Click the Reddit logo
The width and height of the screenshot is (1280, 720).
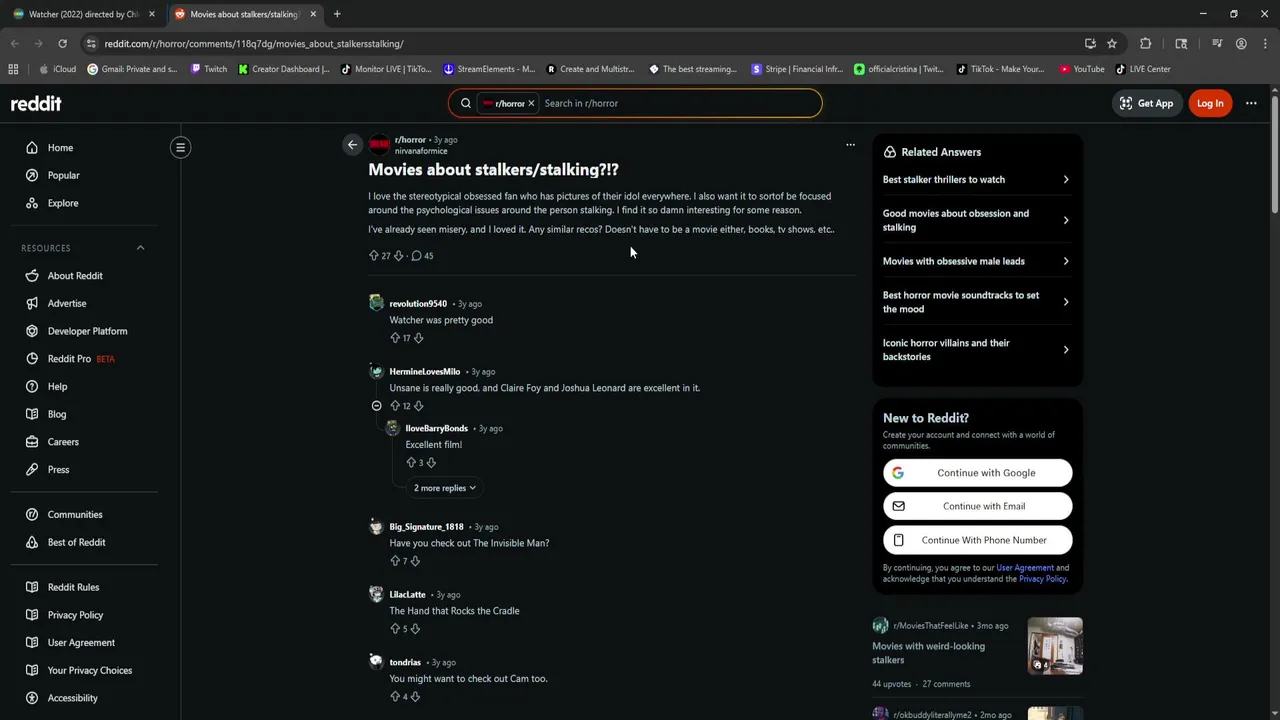36,103
